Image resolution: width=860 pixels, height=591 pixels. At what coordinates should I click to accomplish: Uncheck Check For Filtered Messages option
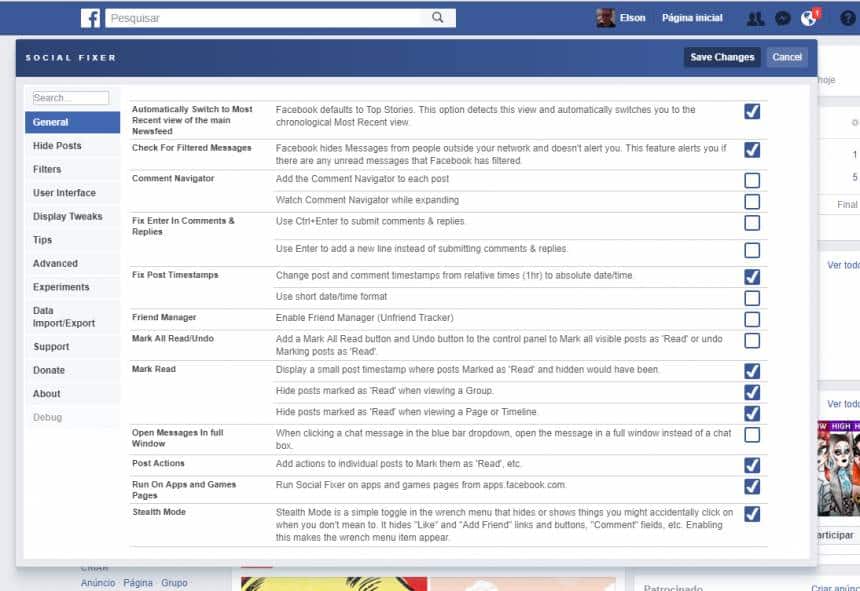[x=752, y=150]
